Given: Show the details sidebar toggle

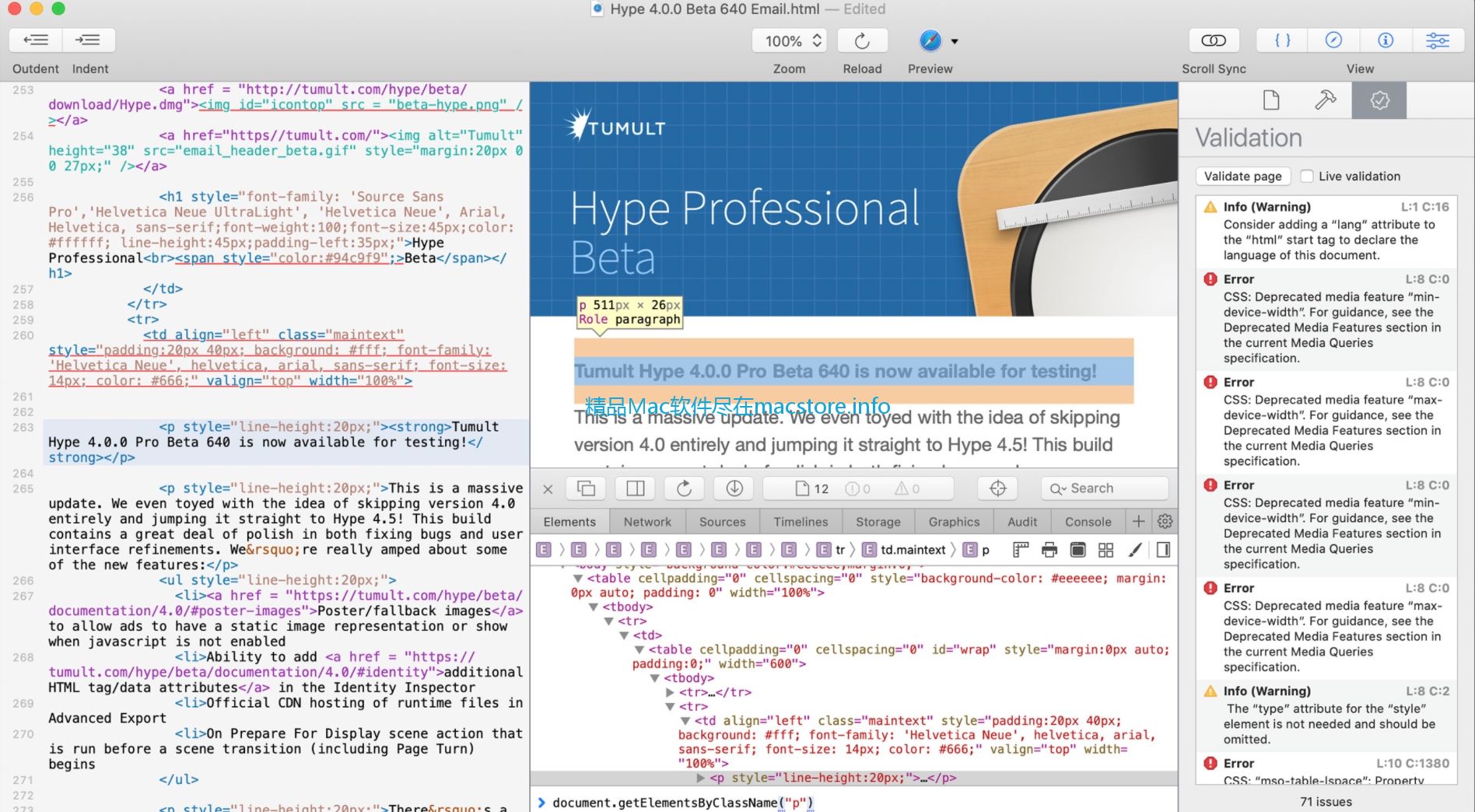Looking at the screenshot, I should [x=1163, y=550].
